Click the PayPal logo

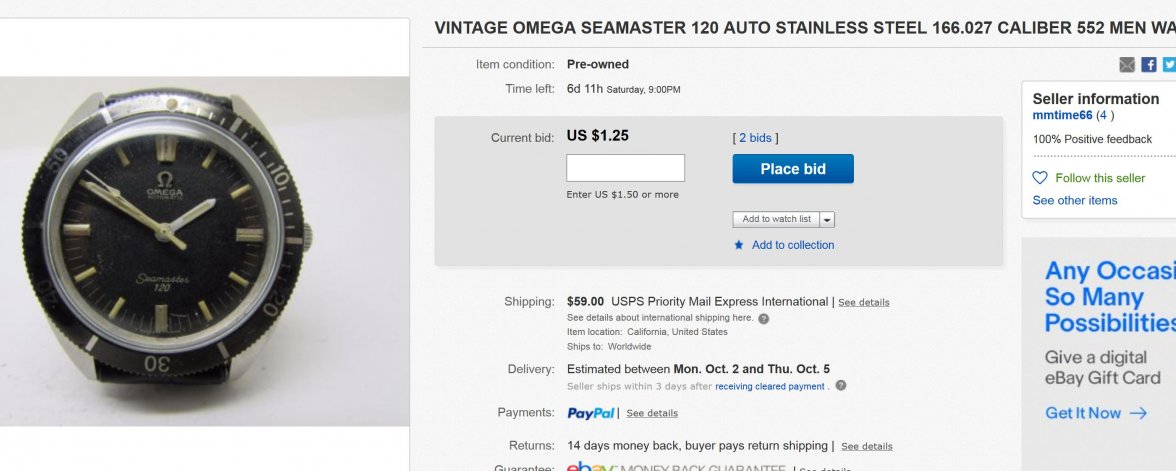[x=590, y=413]
